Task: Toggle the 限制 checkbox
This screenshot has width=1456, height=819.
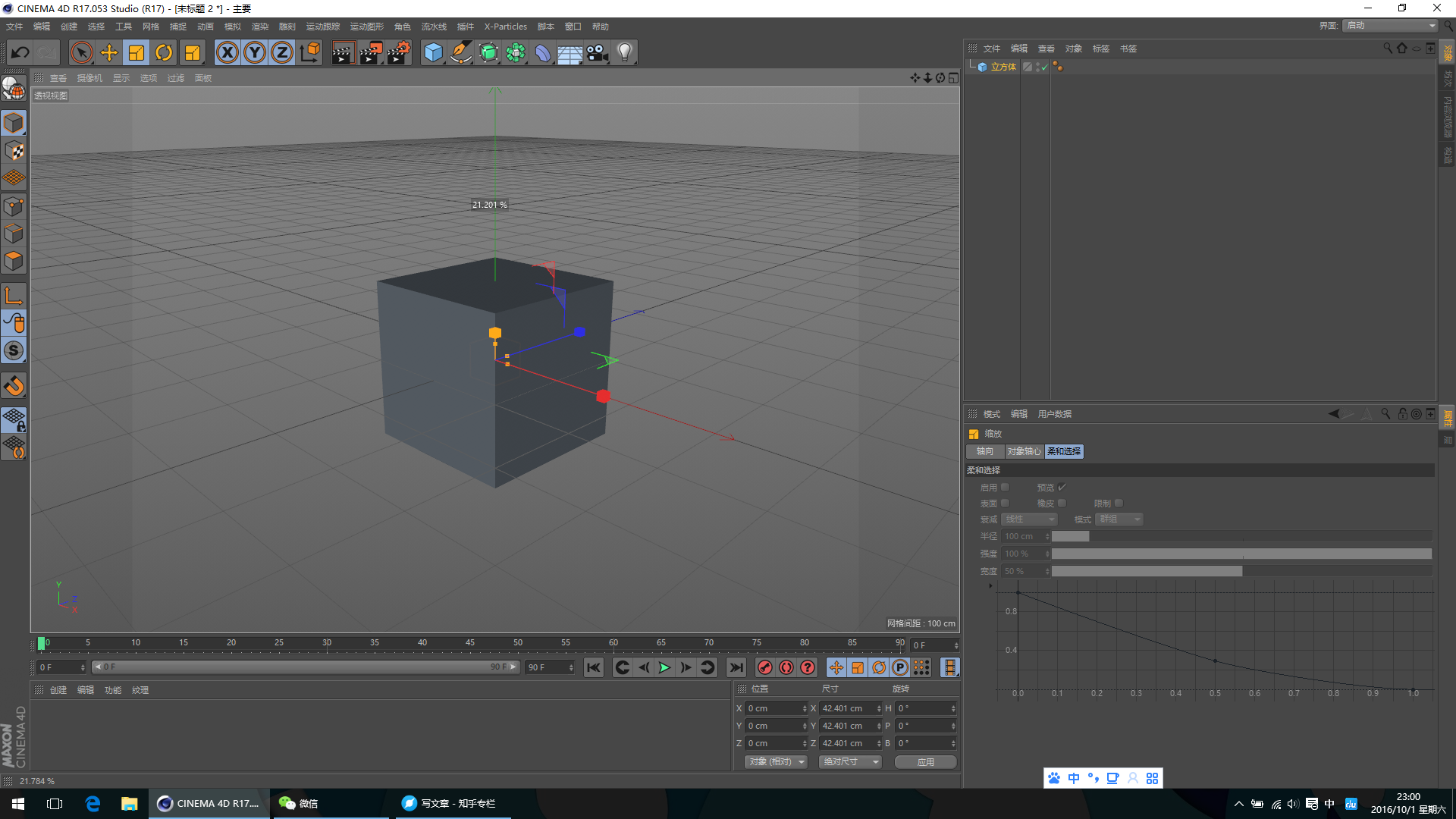Action: [1118, 503]
